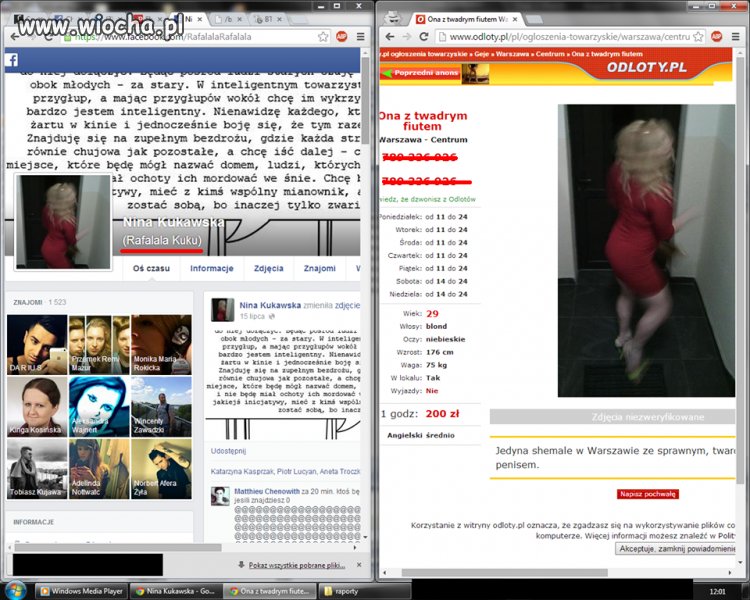Click the facebook.com address bar
The image size is (750, 600).
tap(194, 37)
